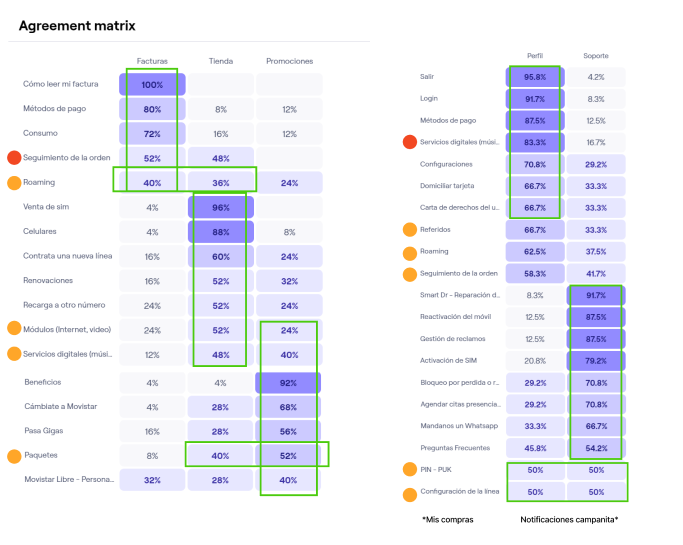Image resolution: width=683 pixels, height=545 pixels.
Task: Click the Facturas column header
Action: pos(152,61)
